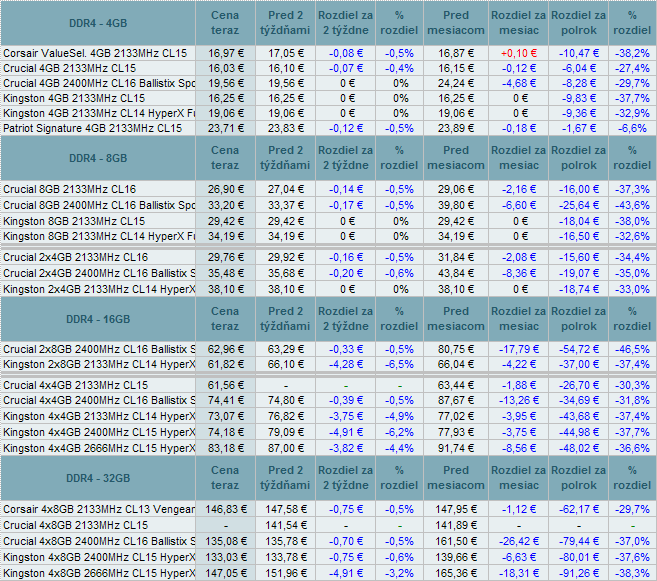Click the price 26,90 € cell
The height and width of the screenshot is (581, 657).
(x=226, y=189)
